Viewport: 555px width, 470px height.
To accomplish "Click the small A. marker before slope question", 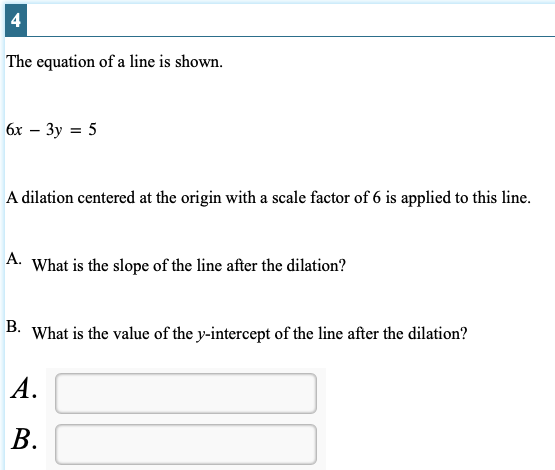I will click(14, 259).
